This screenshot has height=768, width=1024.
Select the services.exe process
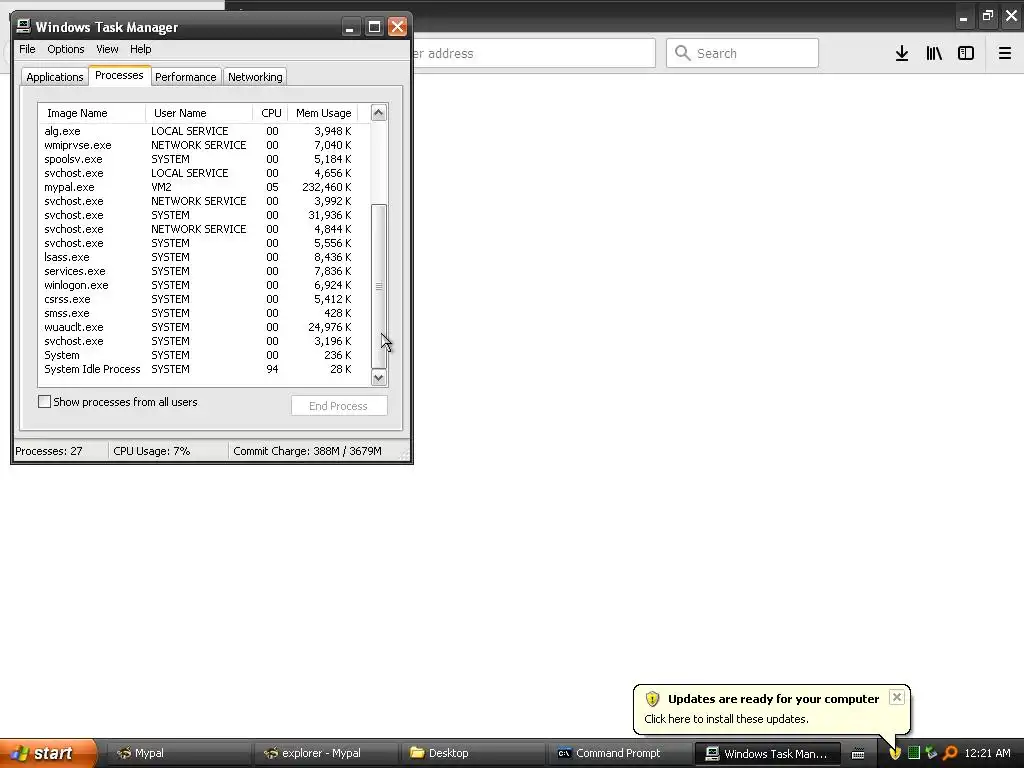click(x=198, y=271)
